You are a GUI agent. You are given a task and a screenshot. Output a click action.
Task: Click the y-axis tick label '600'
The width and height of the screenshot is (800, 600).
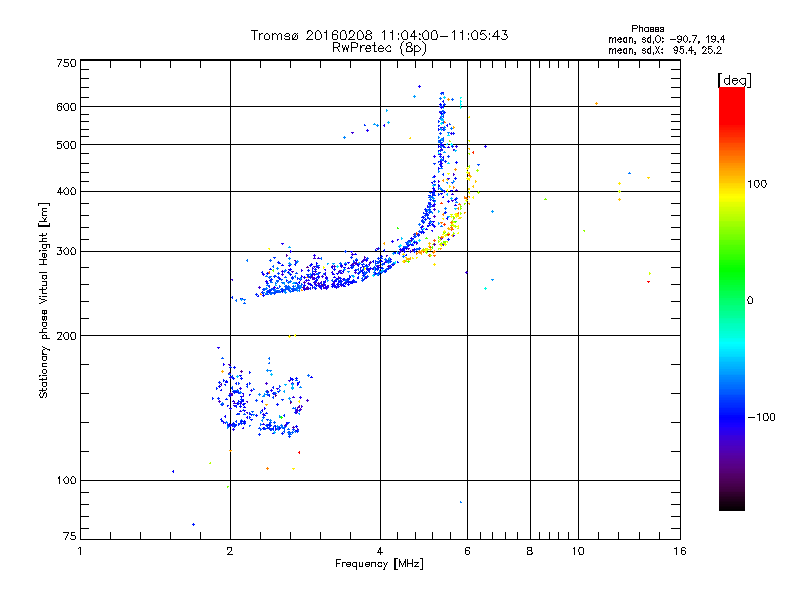click(66, 107)
